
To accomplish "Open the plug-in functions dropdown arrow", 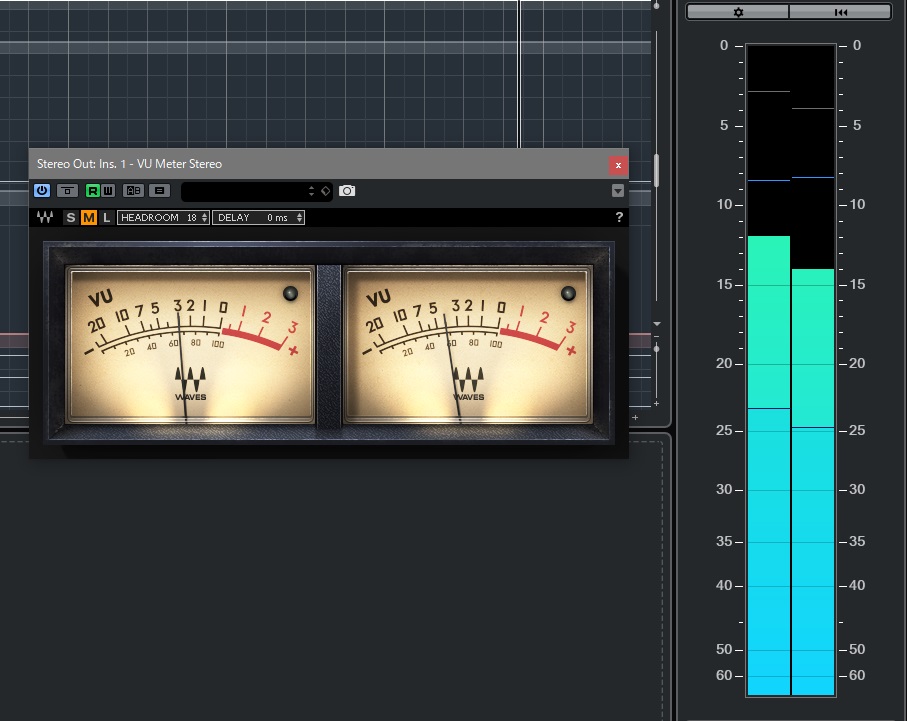I will click(x=618, y=191).
